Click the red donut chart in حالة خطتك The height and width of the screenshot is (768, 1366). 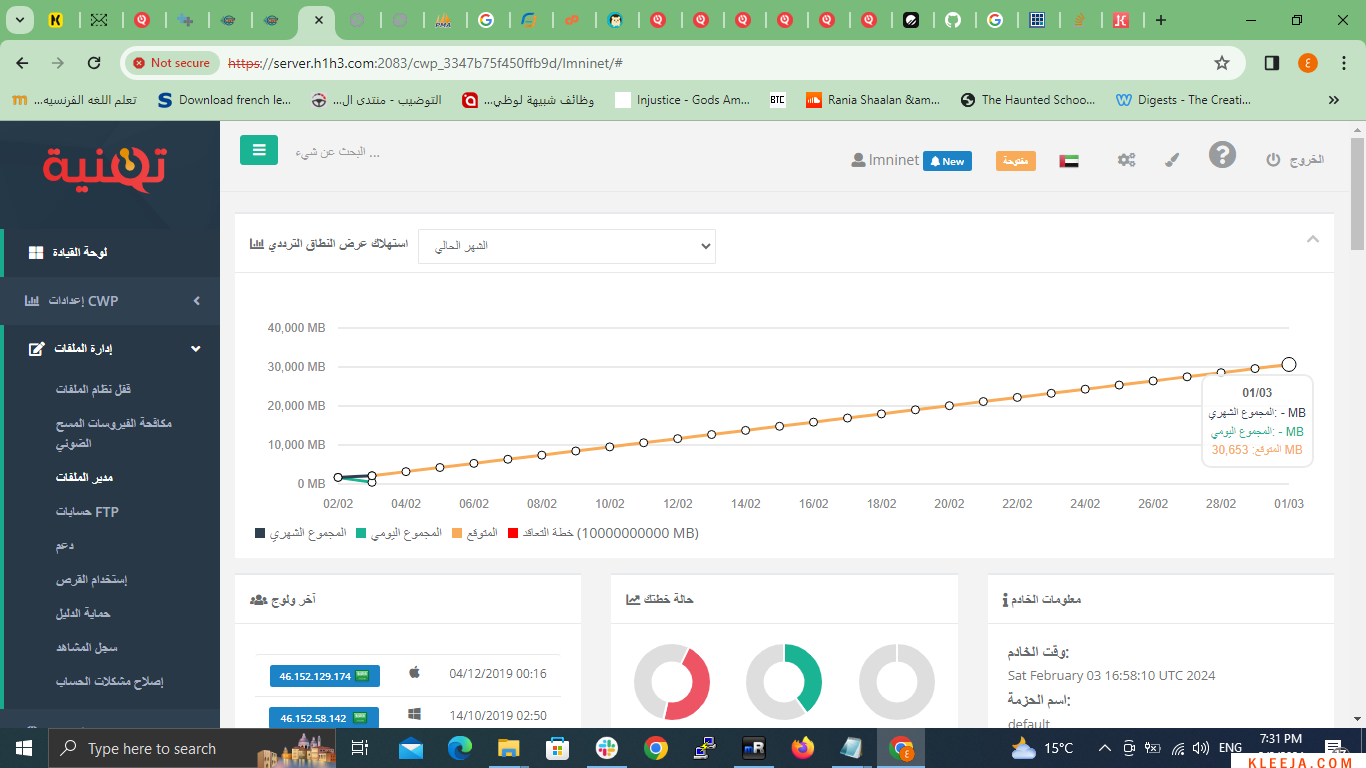[672, 683]
